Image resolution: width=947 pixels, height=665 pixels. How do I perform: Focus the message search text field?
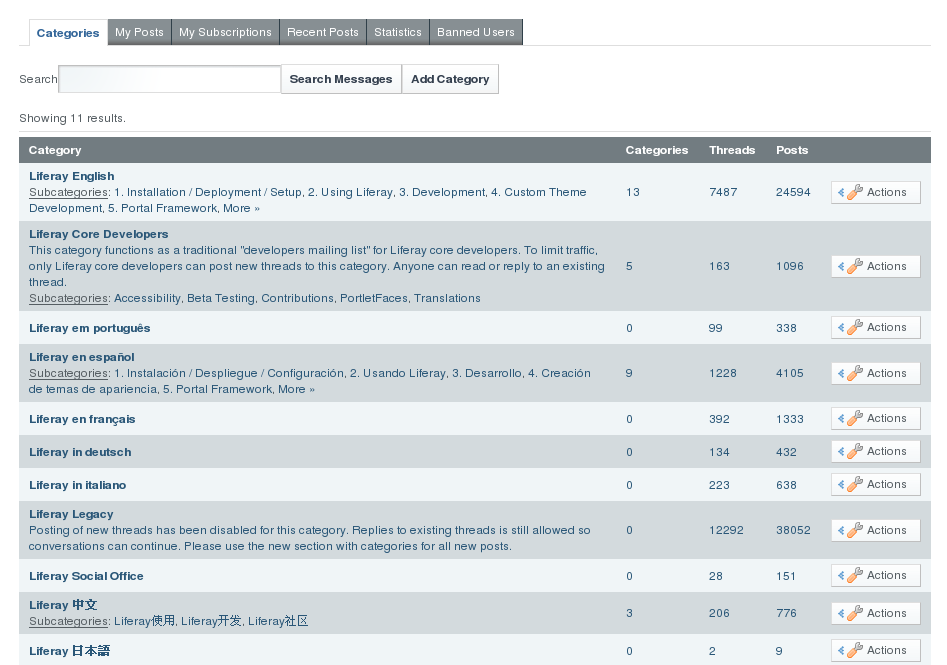(x=170, y=79)
